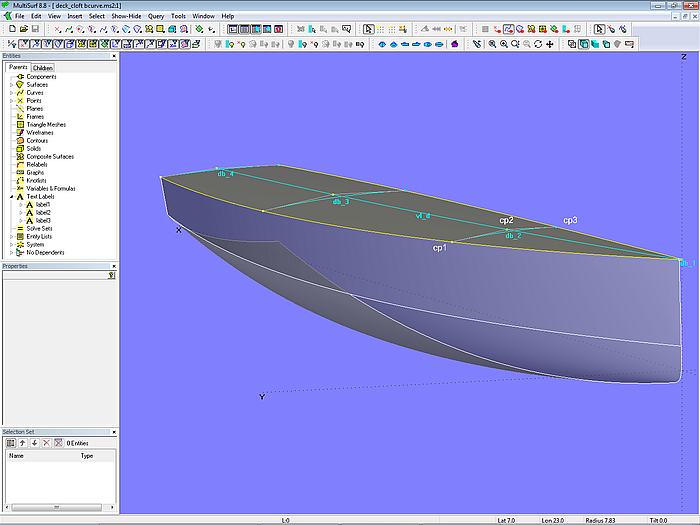The image size is (700, 525).
Task: Click the Name column header
Action: pos(16,456)
